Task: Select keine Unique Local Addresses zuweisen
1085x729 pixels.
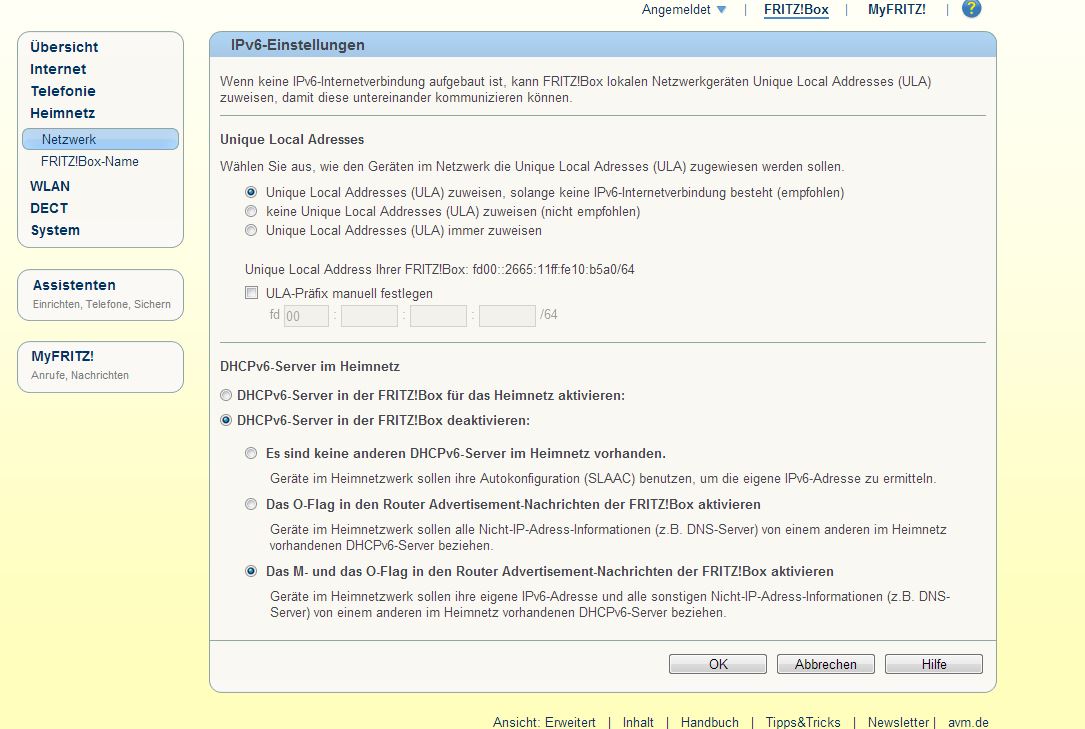Action: [x=251, y=212]
